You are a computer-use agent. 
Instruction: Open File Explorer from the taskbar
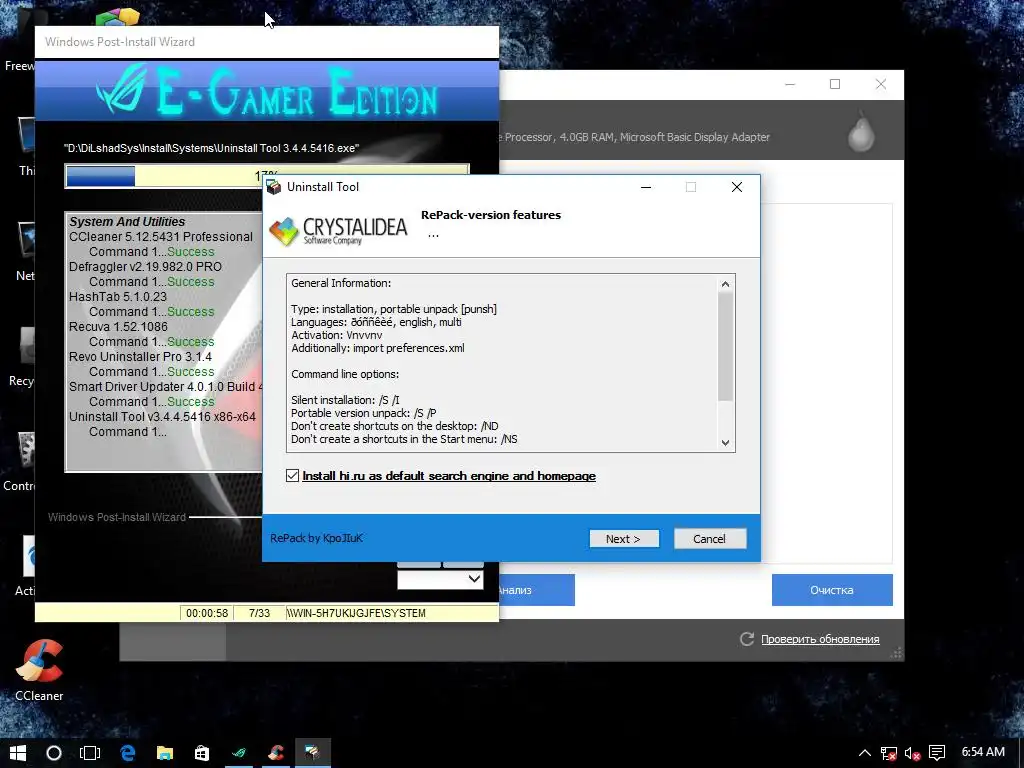(165, 752)
